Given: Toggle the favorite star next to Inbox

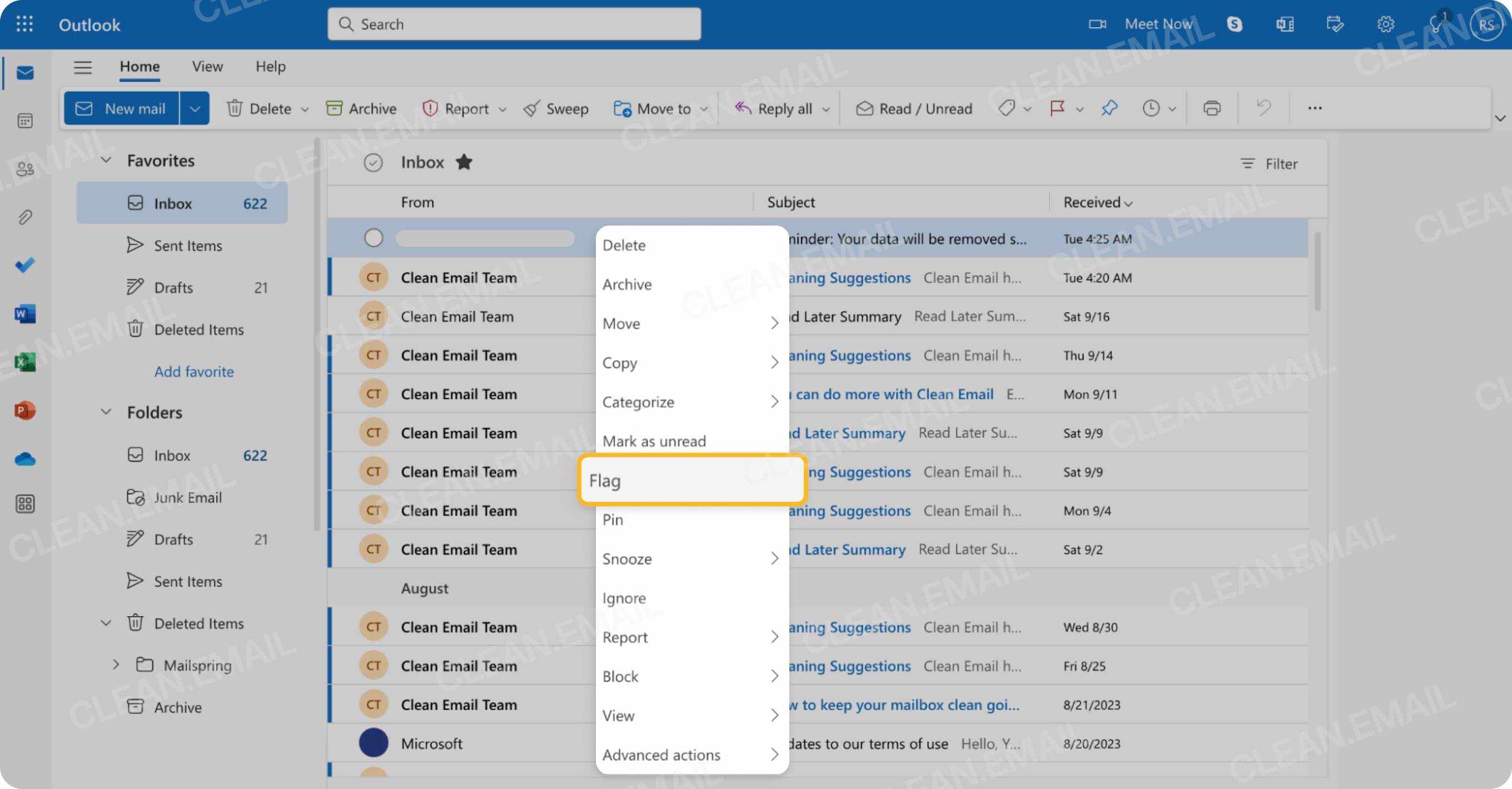Looking at the screenshot, I should (x=464, y=162).
